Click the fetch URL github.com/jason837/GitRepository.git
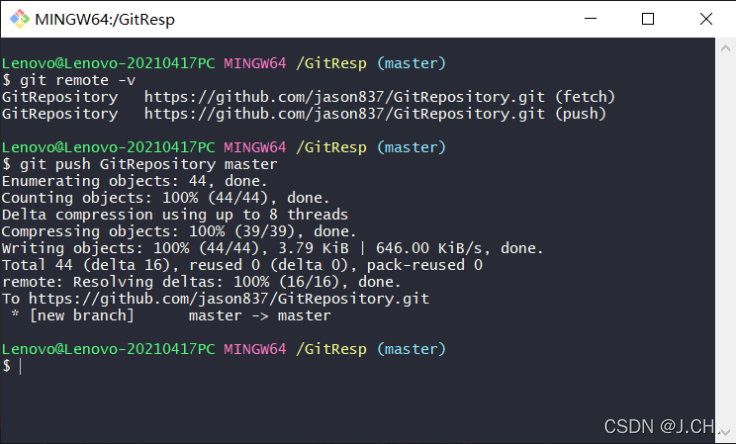 tap(345, 97)
